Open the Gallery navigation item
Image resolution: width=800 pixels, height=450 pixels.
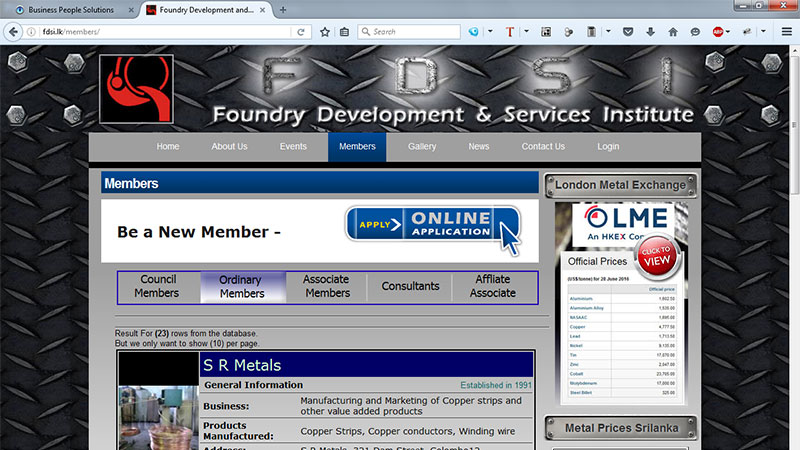(422, 146)
